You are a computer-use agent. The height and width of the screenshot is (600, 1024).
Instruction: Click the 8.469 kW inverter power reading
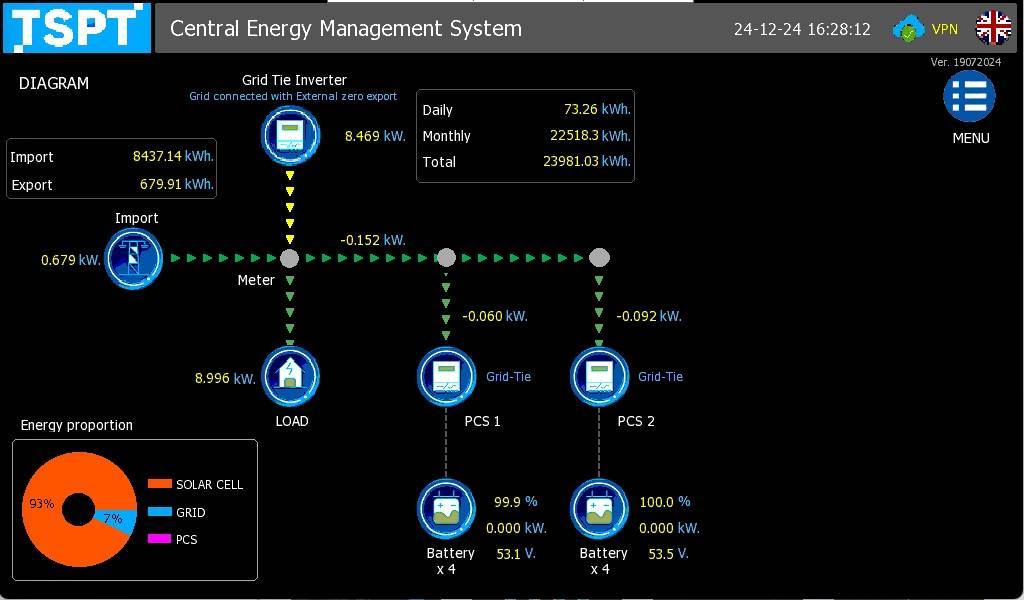(375, 136)
